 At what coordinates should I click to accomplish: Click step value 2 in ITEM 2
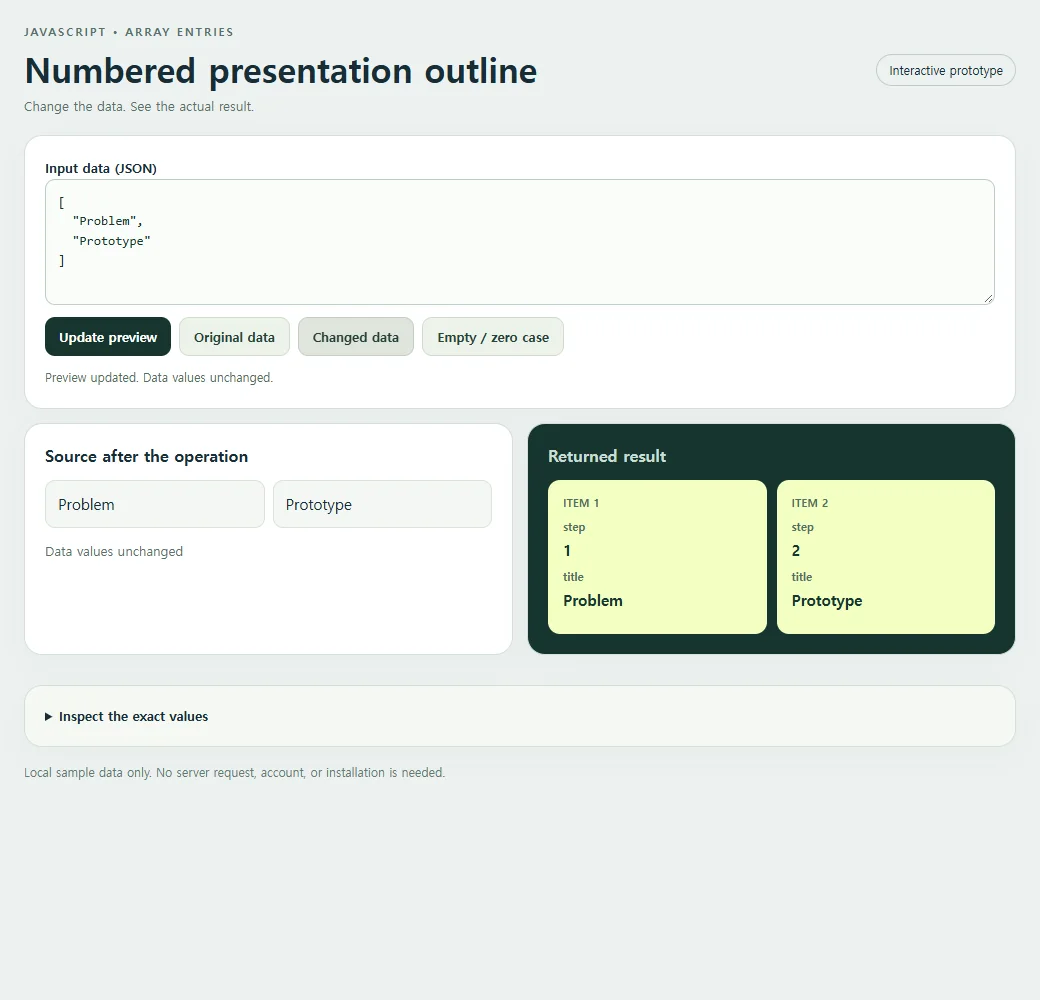pyautogui.click(x=796, y=550)
